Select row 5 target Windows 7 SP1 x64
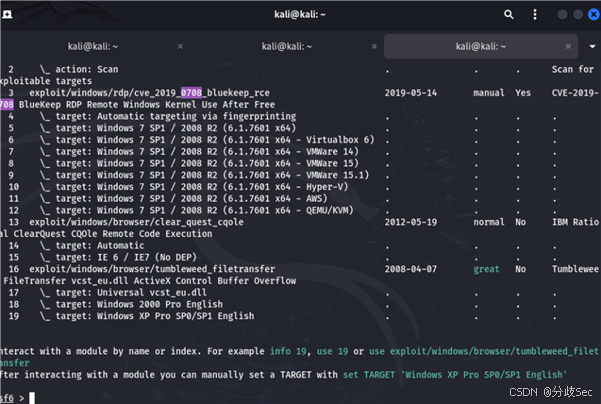This screenshot has width=601, height=404. tap(176, 128)
